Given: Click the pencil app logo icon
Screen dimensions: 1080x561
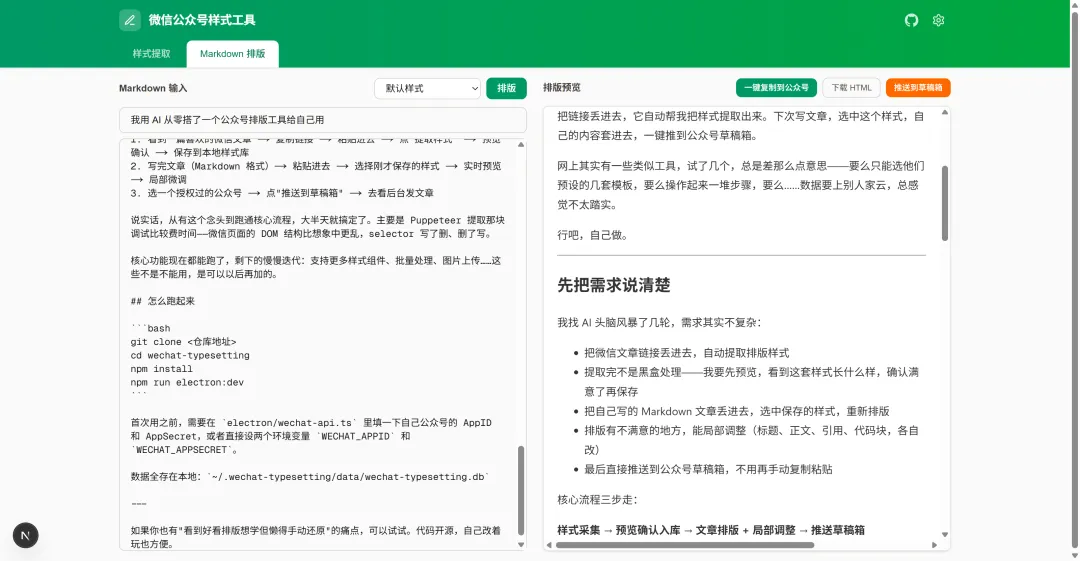Looking at the screenshot, I should tap(129, 20).
